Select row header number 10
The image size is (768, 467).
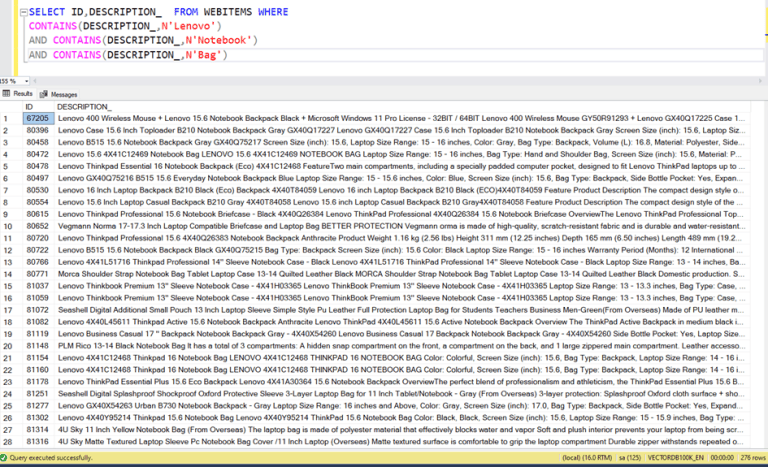(11, 226)
